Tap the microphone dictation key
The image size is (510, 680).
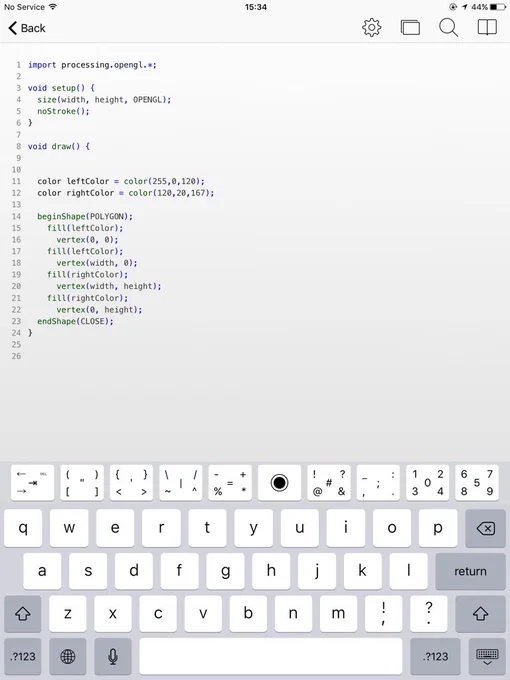[113, 657]
